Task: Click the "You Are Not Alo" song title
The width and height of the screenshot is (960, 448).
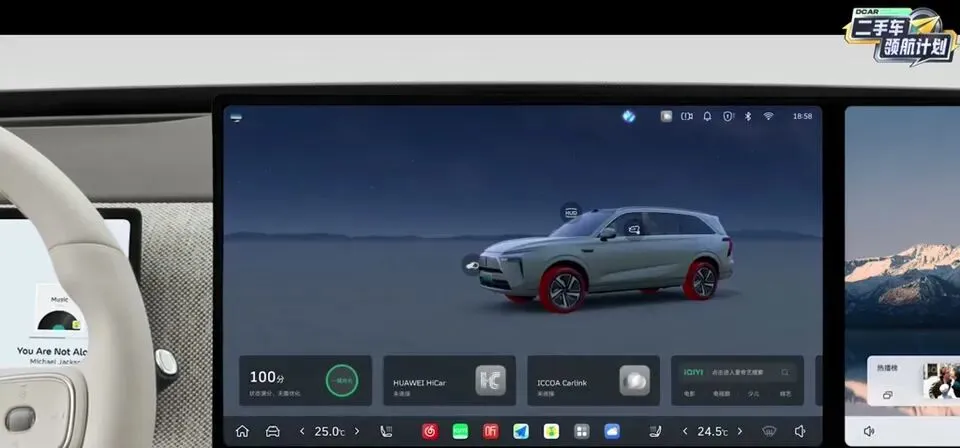Action: coord(52,351)
